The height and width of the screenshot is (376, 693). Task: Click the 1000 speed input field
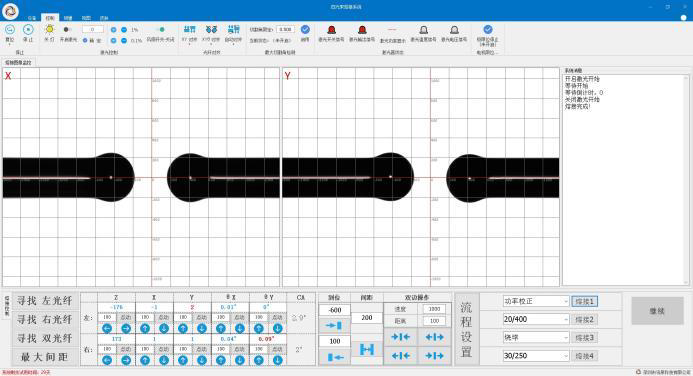(434, 309)
